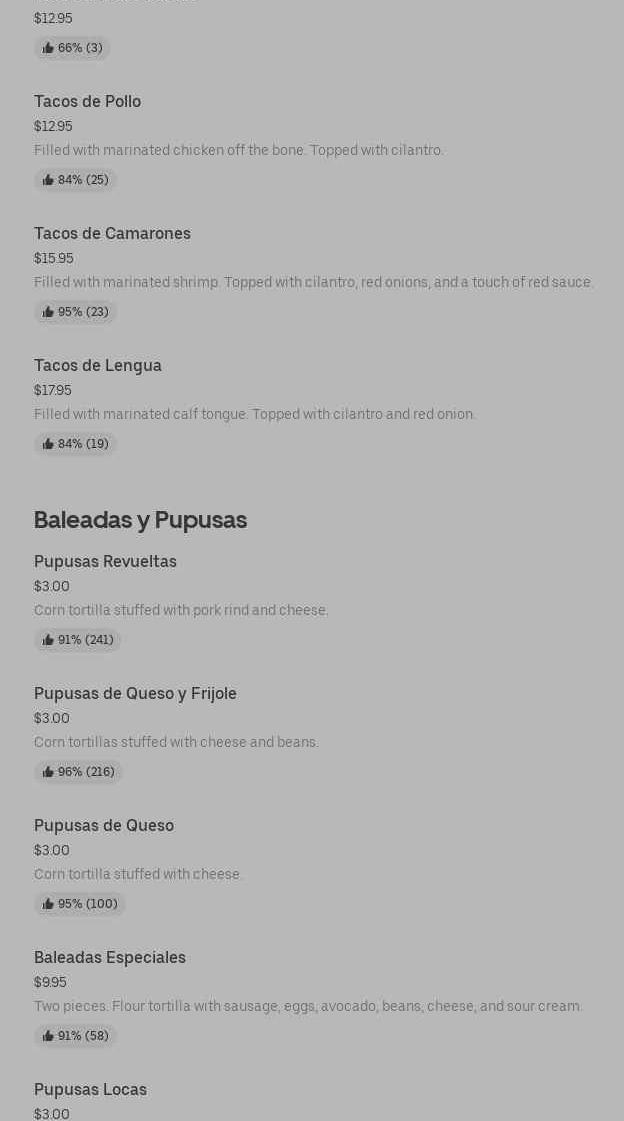The width and height of the screenshot is (624, 1121).
Task: Click the 91% (241) rating under Pupusas Revueltas
Action: (x=77, y=640)
